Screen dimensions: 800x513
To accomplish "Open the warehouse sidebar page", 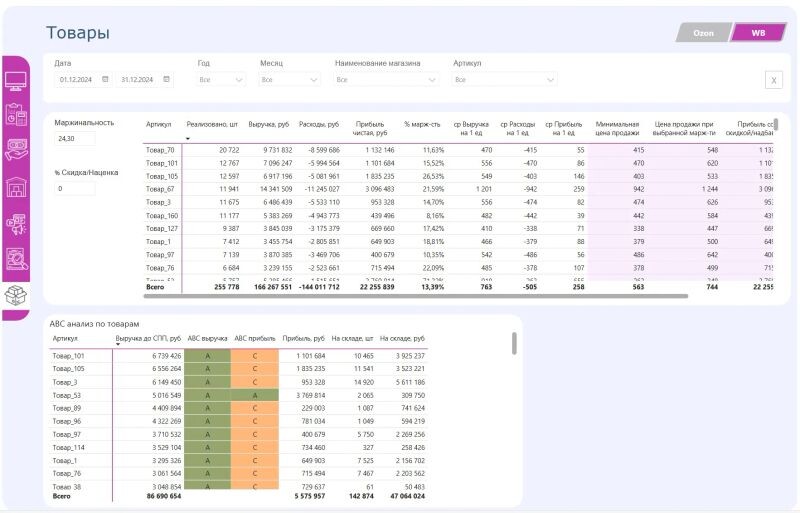I will [x=16, y=187].
